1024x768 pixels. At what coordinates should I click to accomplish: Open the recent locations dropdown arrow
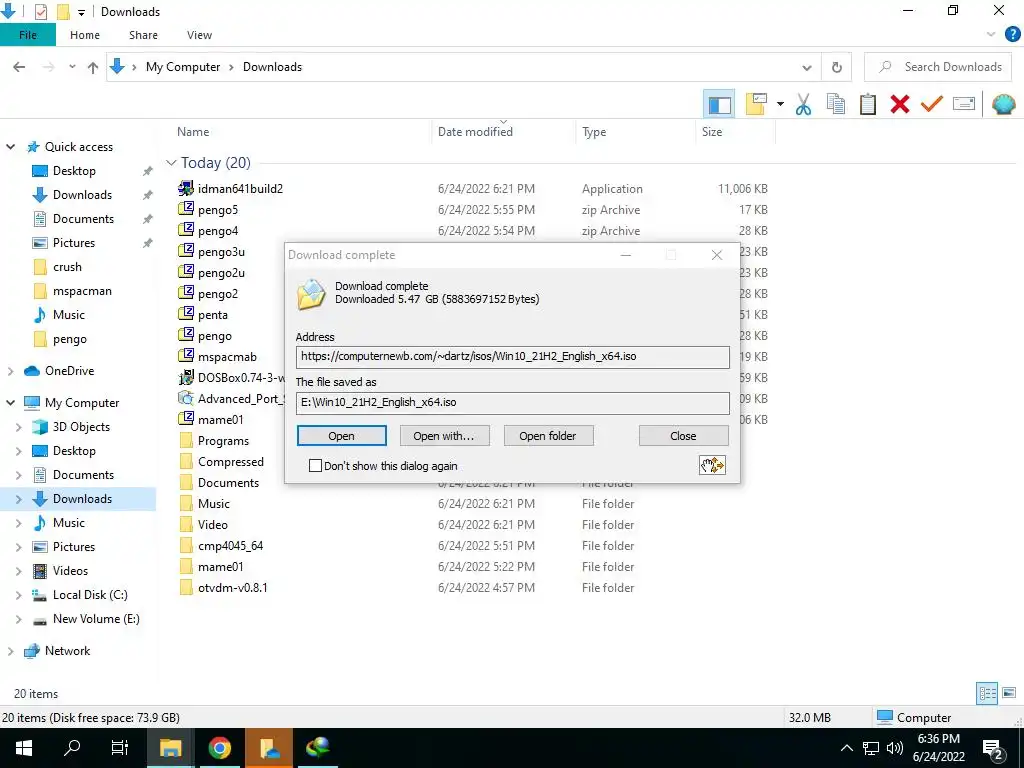(x=72, y=67)
